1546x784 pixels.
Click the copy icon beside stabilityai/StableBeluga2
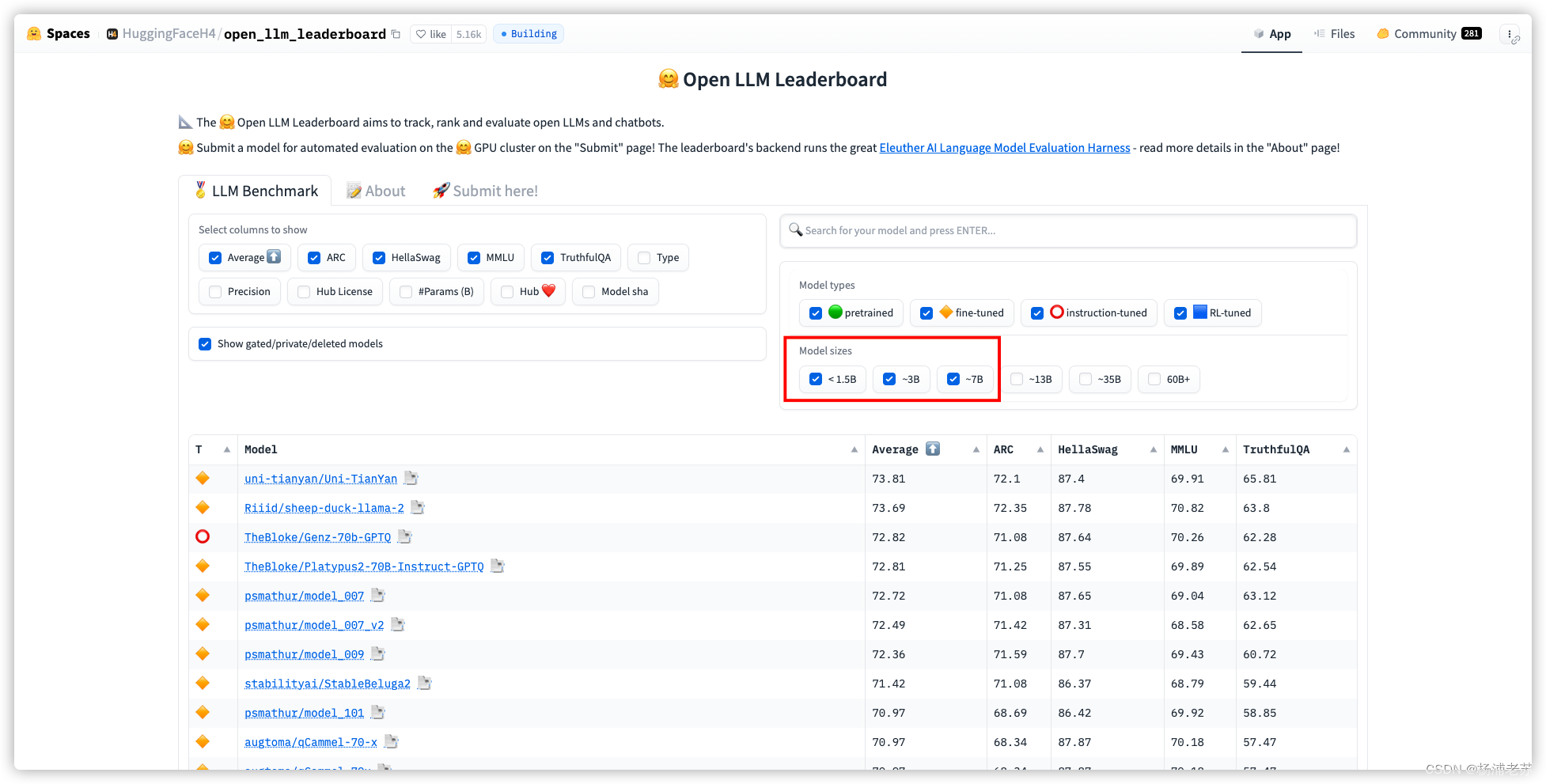[425, 683]
